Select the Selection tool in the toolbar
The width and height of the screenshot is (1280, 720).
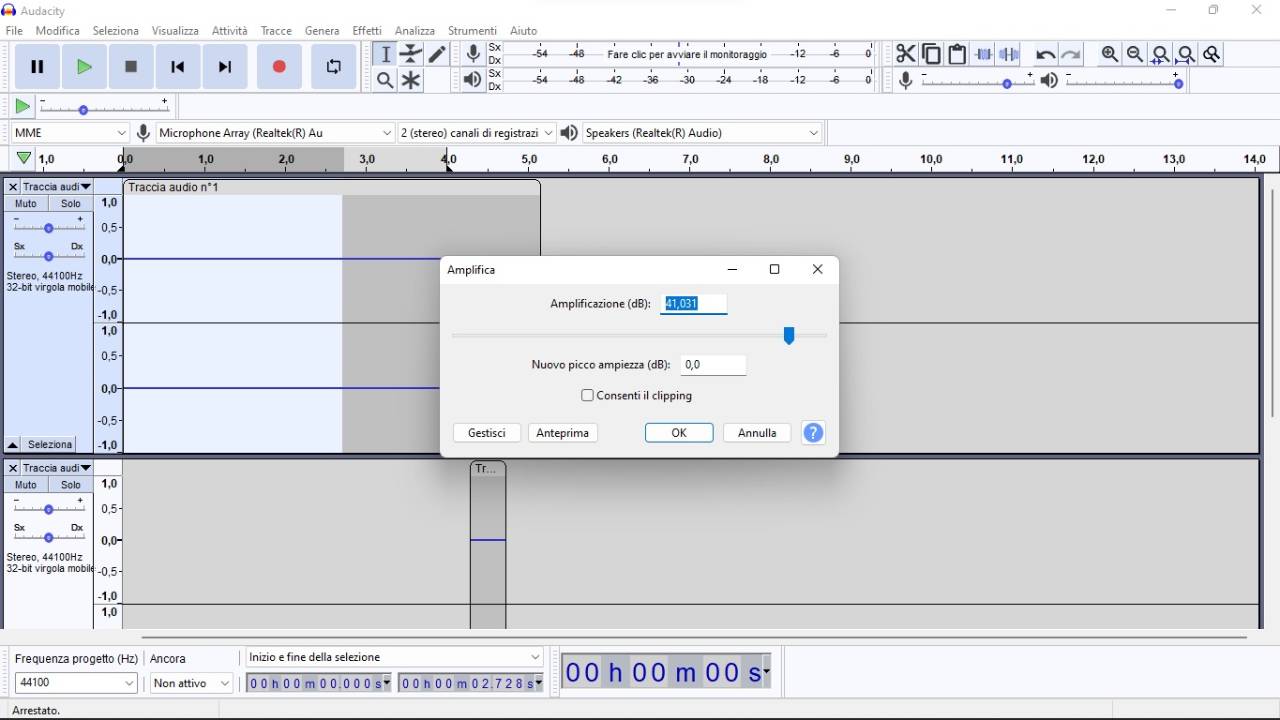point(385,55)
